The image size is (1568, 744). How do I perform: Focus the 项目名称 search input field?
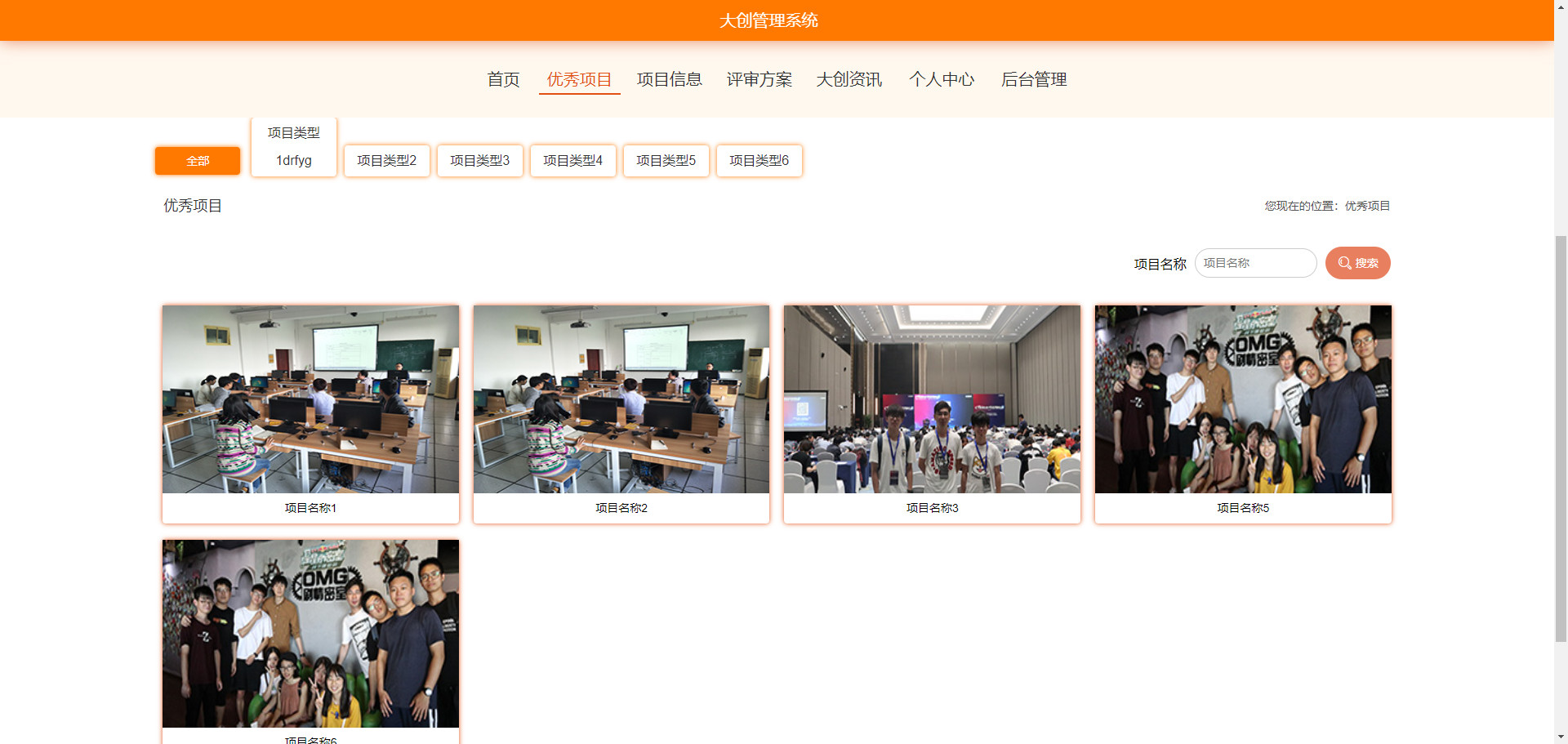coord(1256,263)
